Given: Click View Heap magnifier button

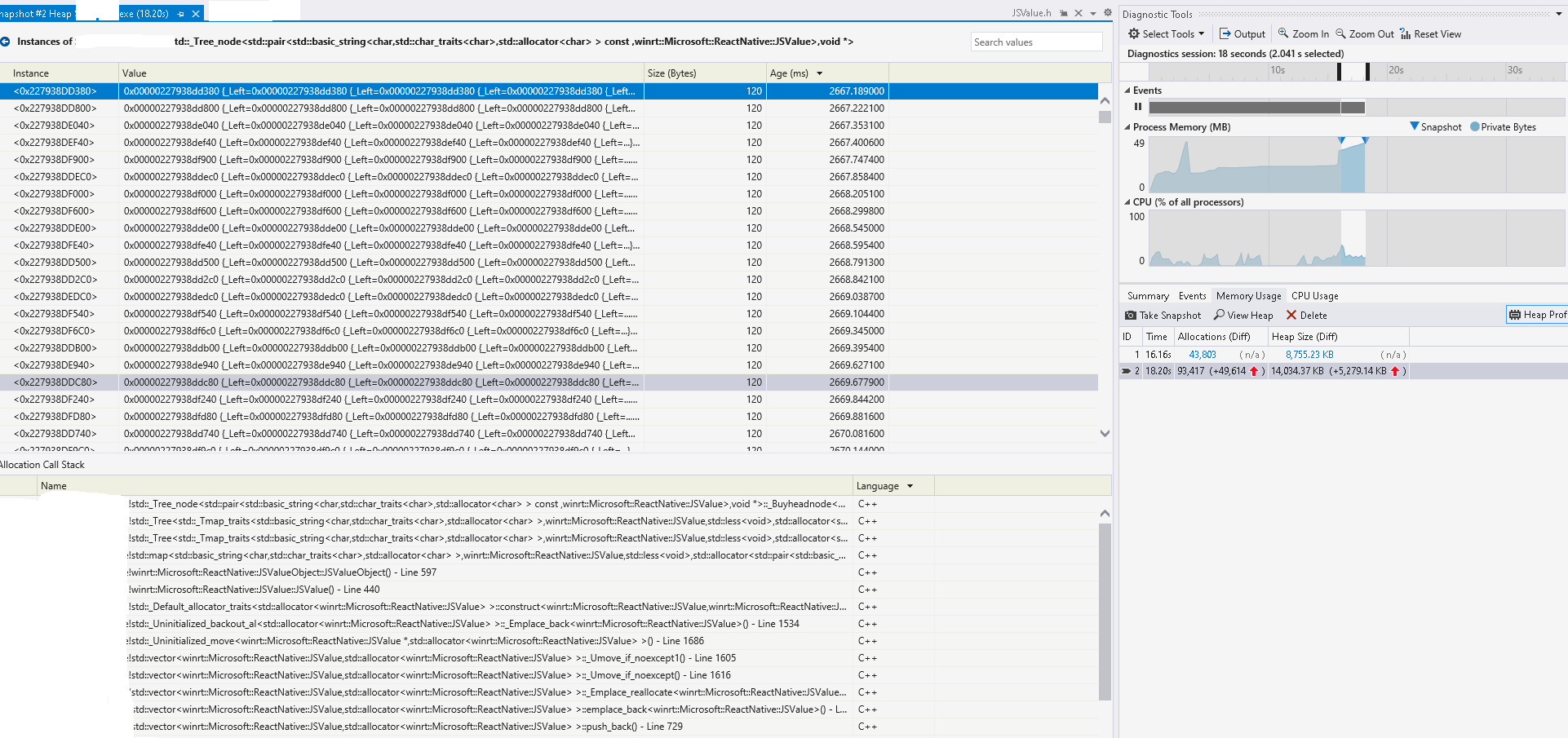Looking at the screenshot, I should (1243, 316).
